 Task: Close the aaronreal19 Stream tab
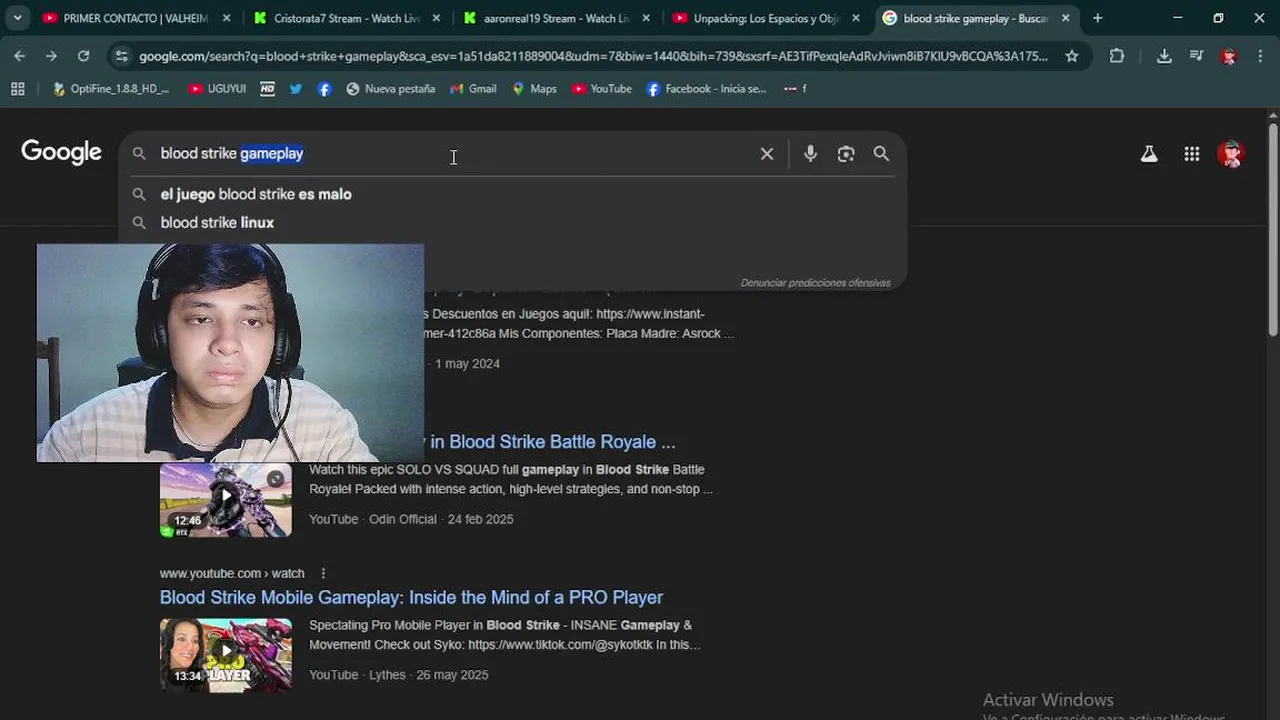(646, 18)
